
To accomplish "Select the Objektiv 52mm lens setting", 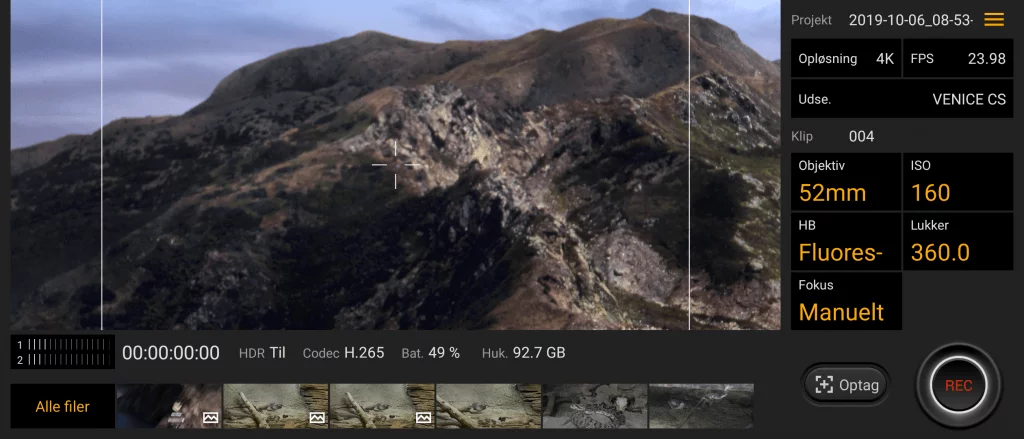I will [x=846, y=181].
